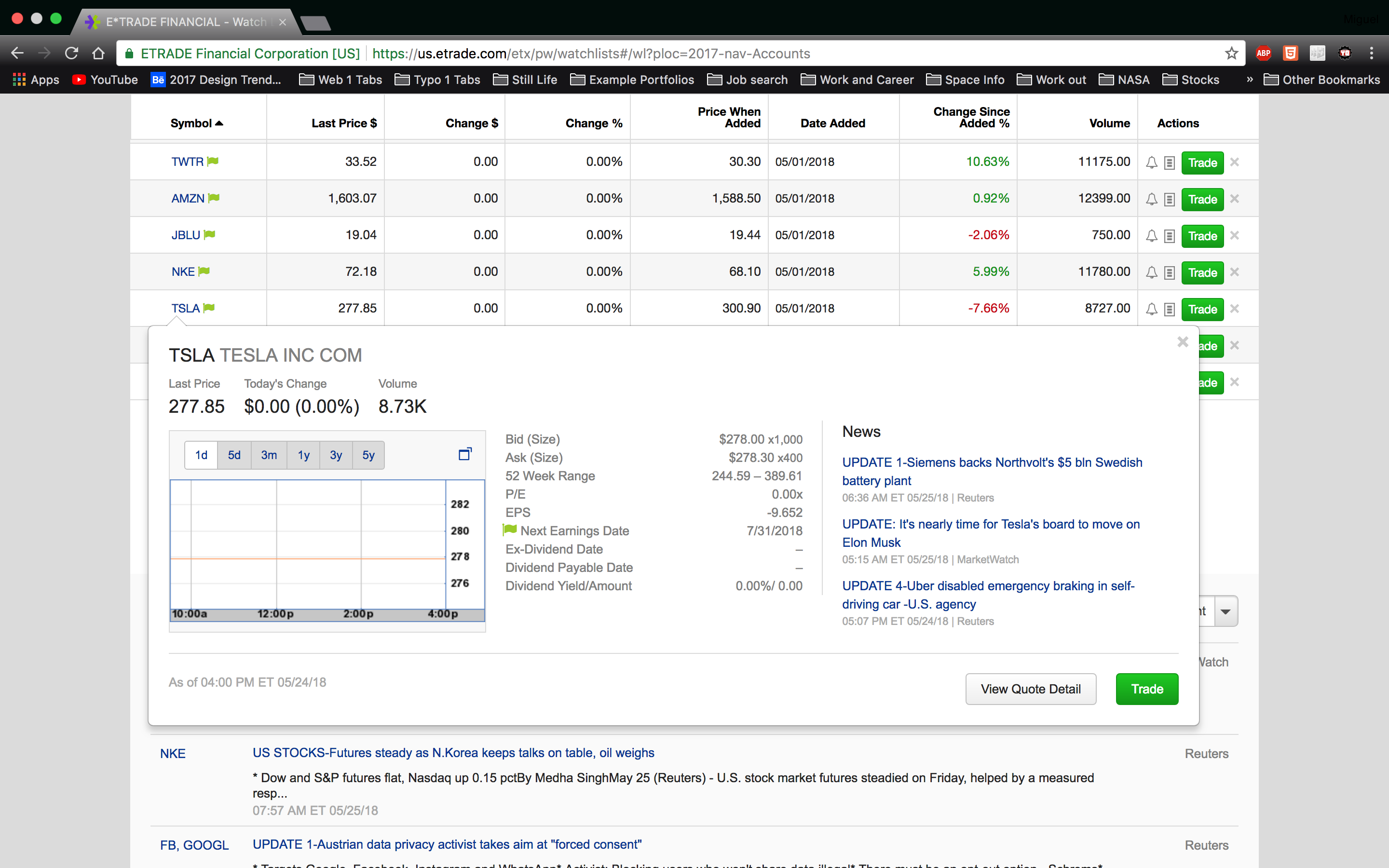
Task: Click Trade button in the NKE row
Action: (x=1202, y=272)
